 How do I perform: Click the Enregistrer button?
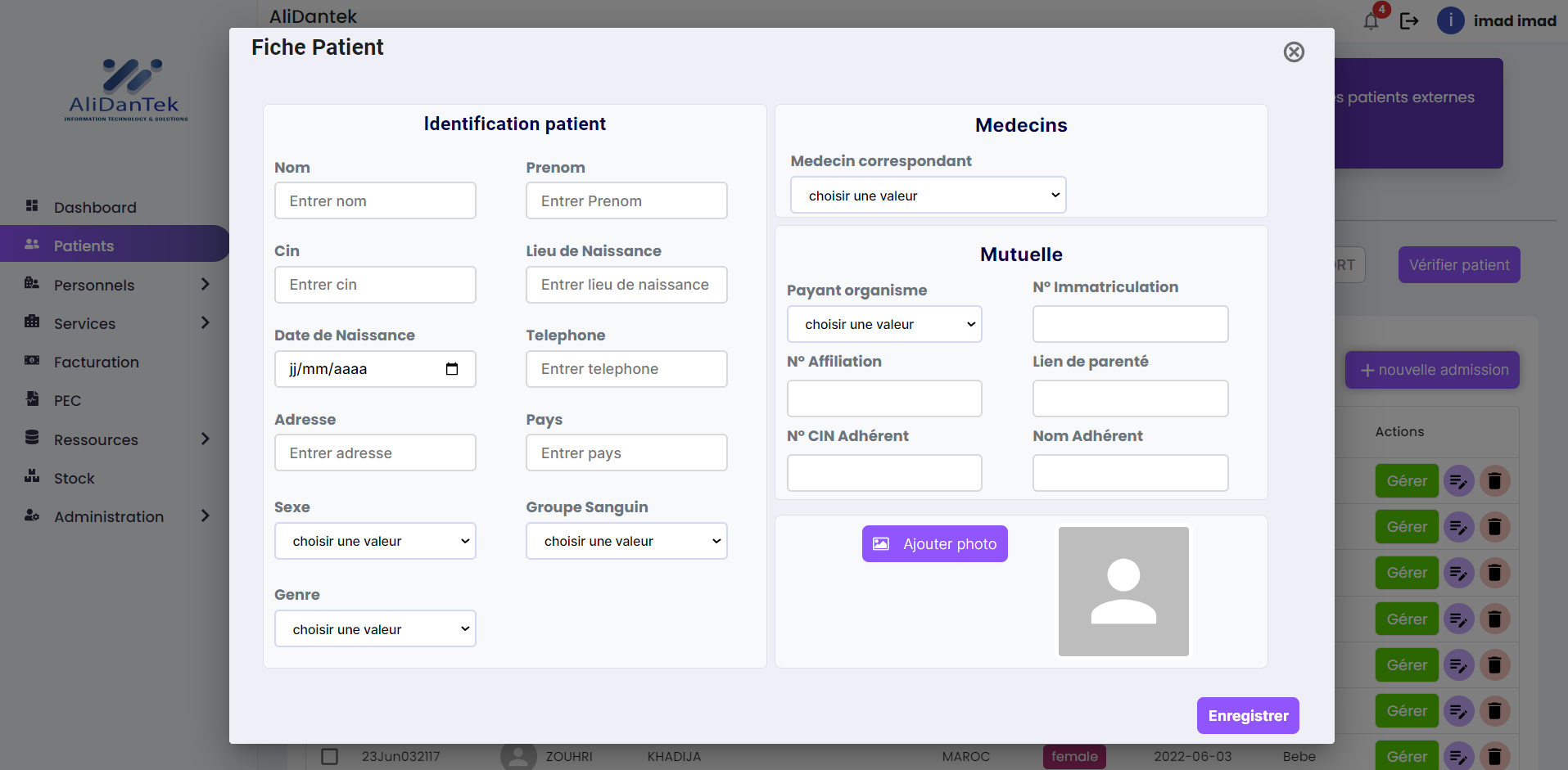tap(1247, 716)
